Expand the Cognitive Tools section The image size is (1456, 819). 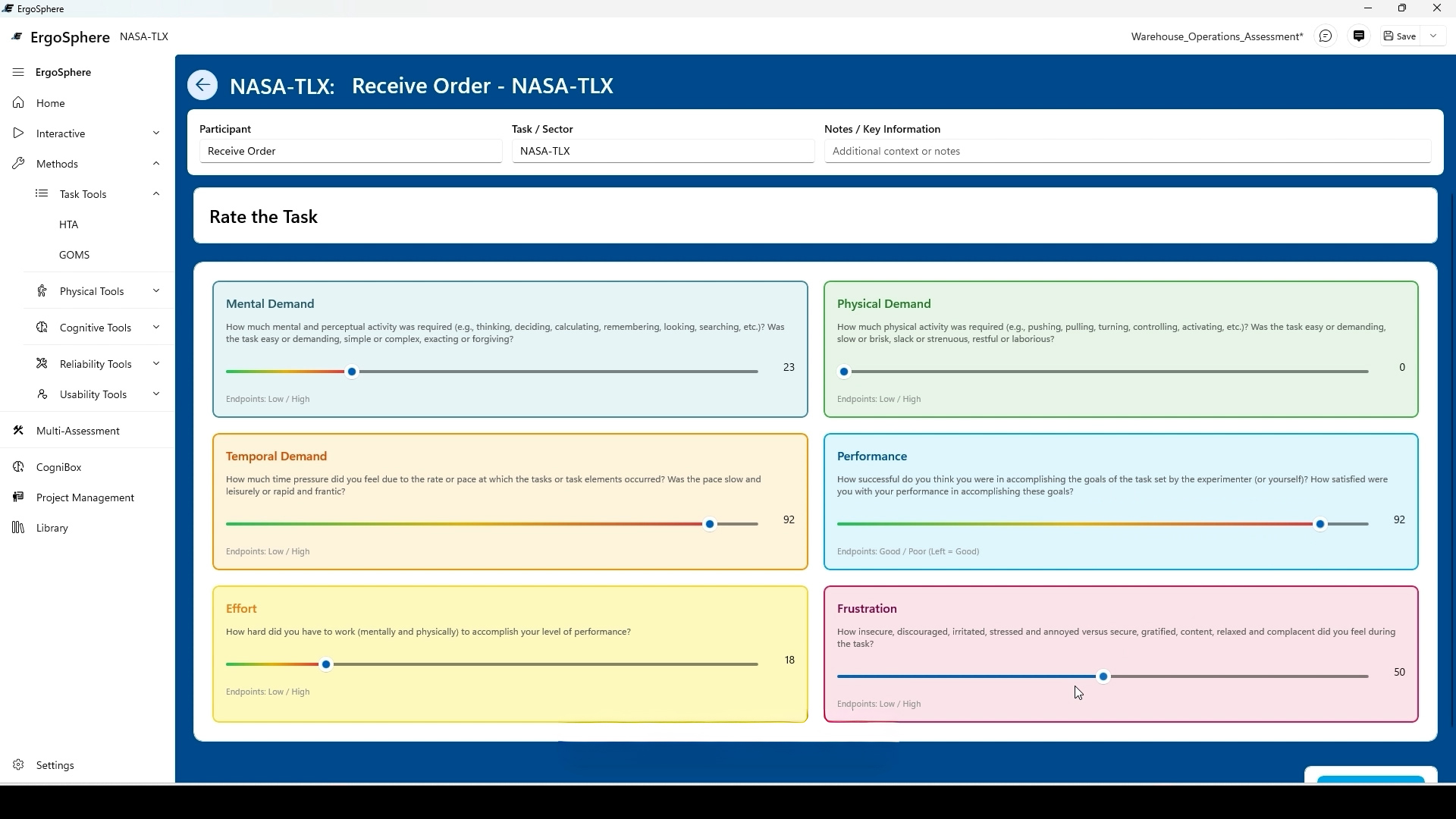pyautogui.click(x=156, y=328)
